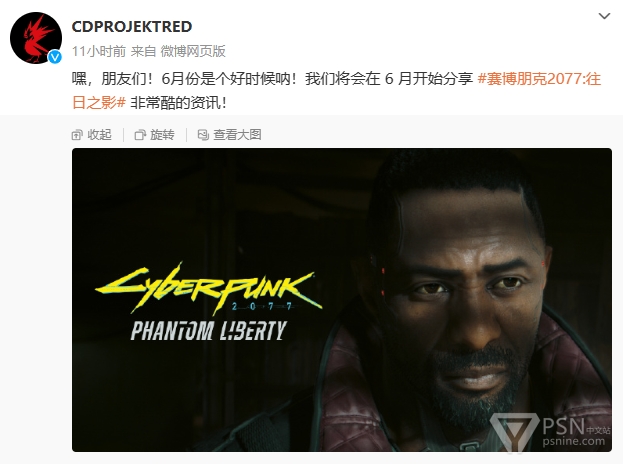
Task: Open the CDPROJEKTRED red bird avatar
Action: coord(36,38)
